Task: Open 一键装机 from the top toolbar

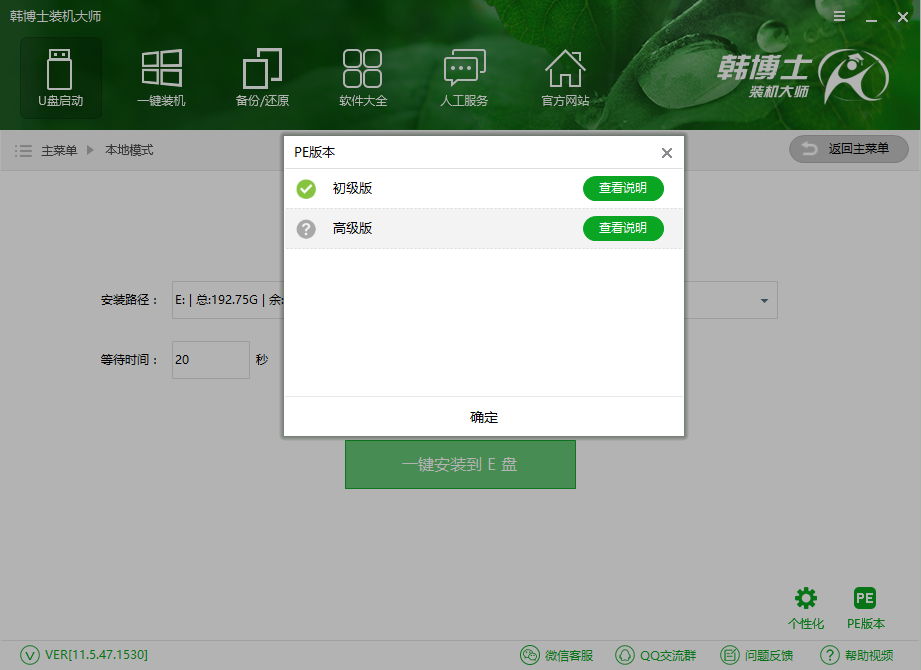Action: 161,77
